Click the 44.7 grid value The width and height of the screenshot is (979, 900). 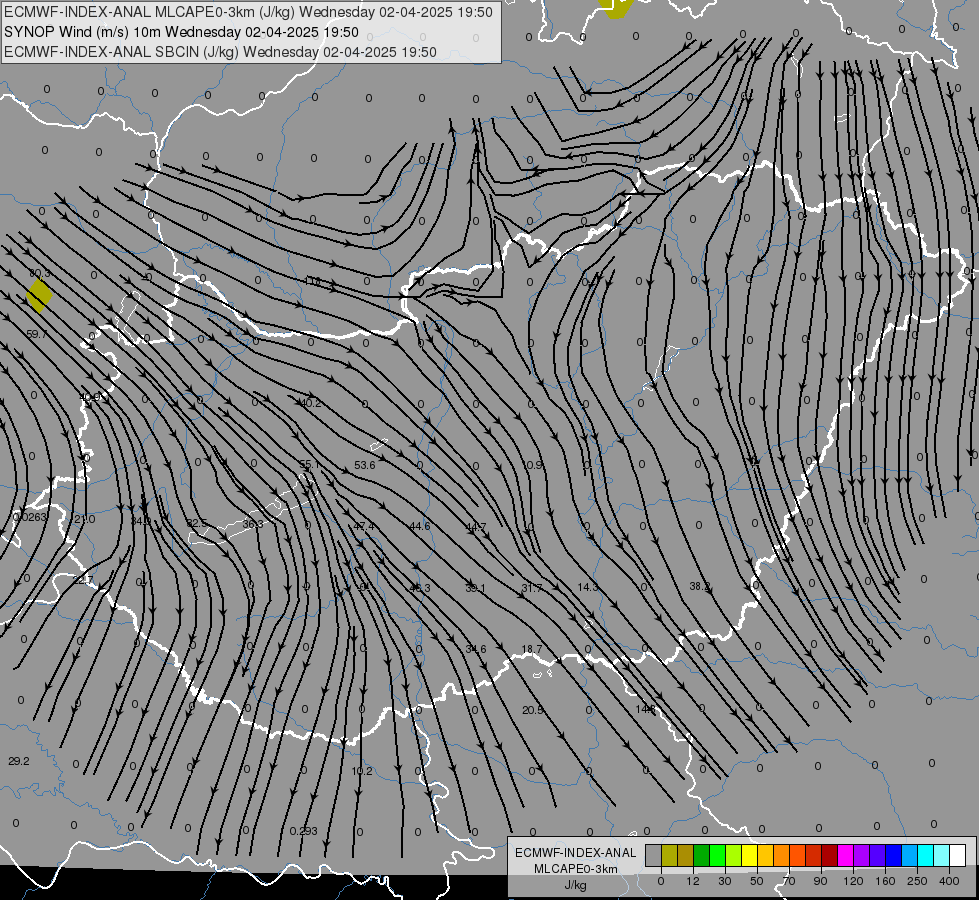[x=476, y=527]
